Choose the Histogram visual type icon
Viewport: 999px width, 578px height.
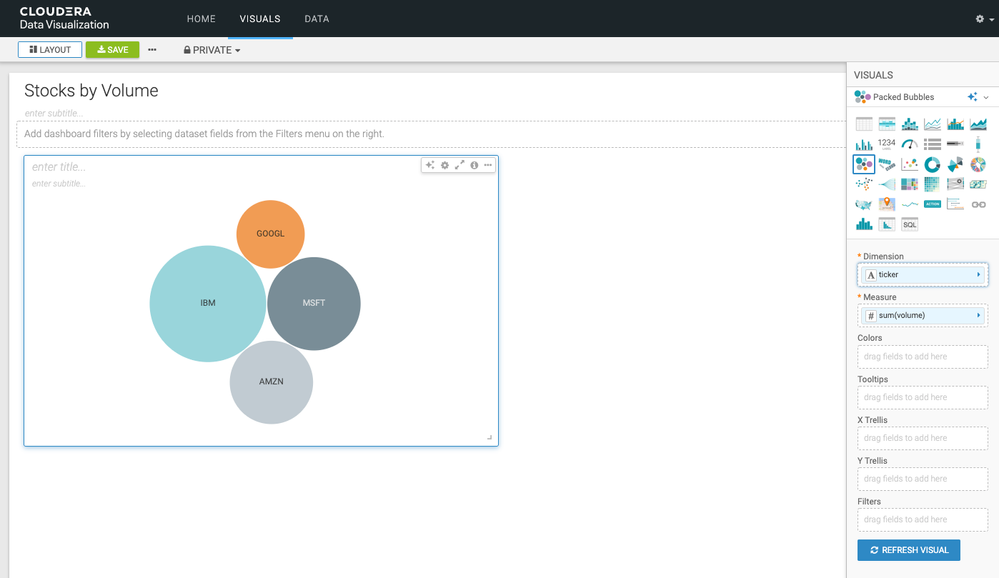point(864,224)
